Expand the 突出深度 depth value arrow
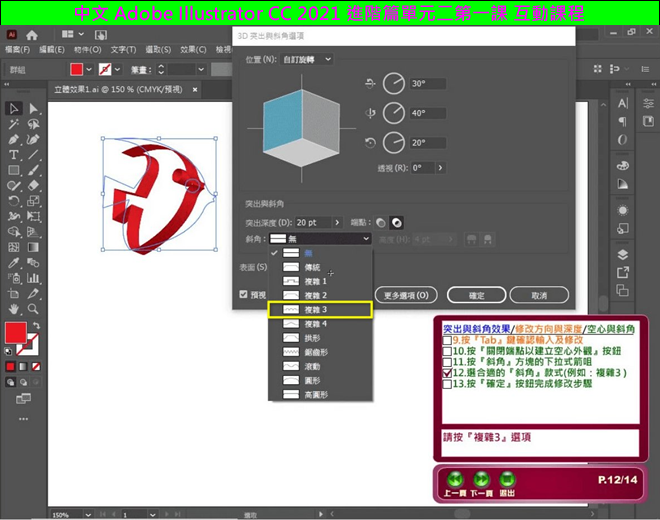The height and width of the screenshot is (520, 660). pyautogui.click(x=337, y=222)
